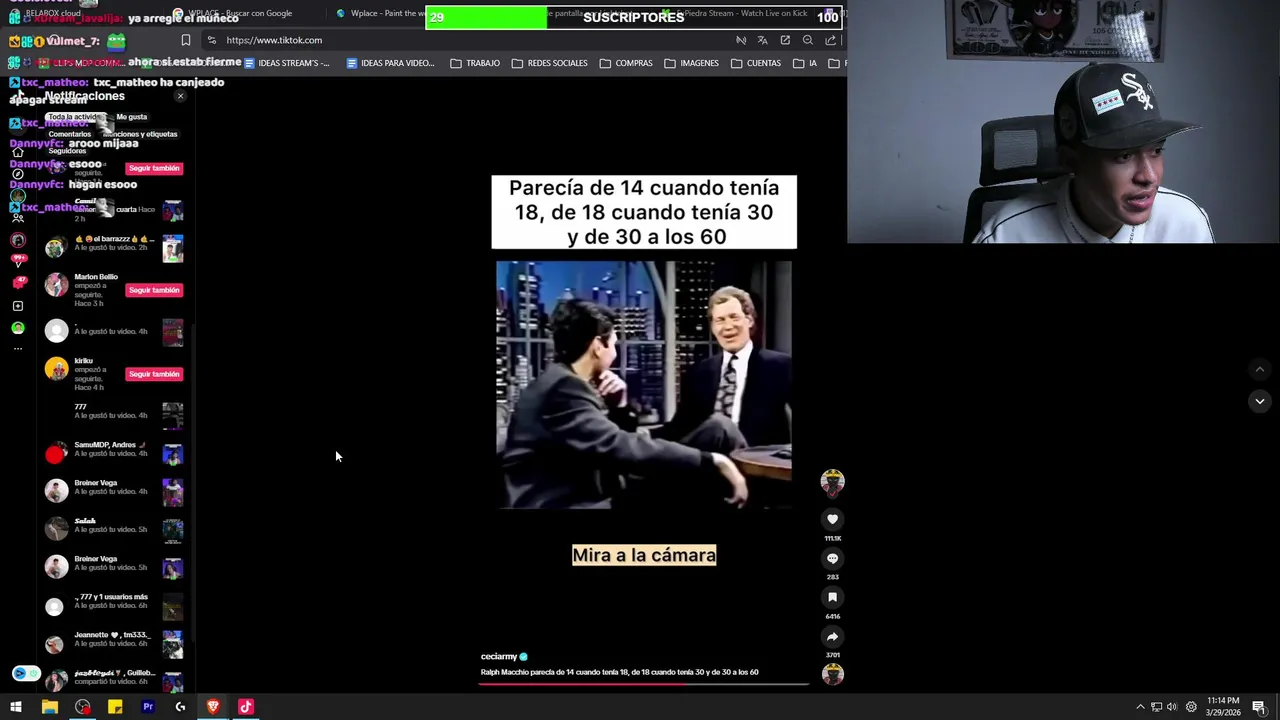Open COMPRAS bookmarks folder
The image size is (1280, 720).
click(626, 63)
